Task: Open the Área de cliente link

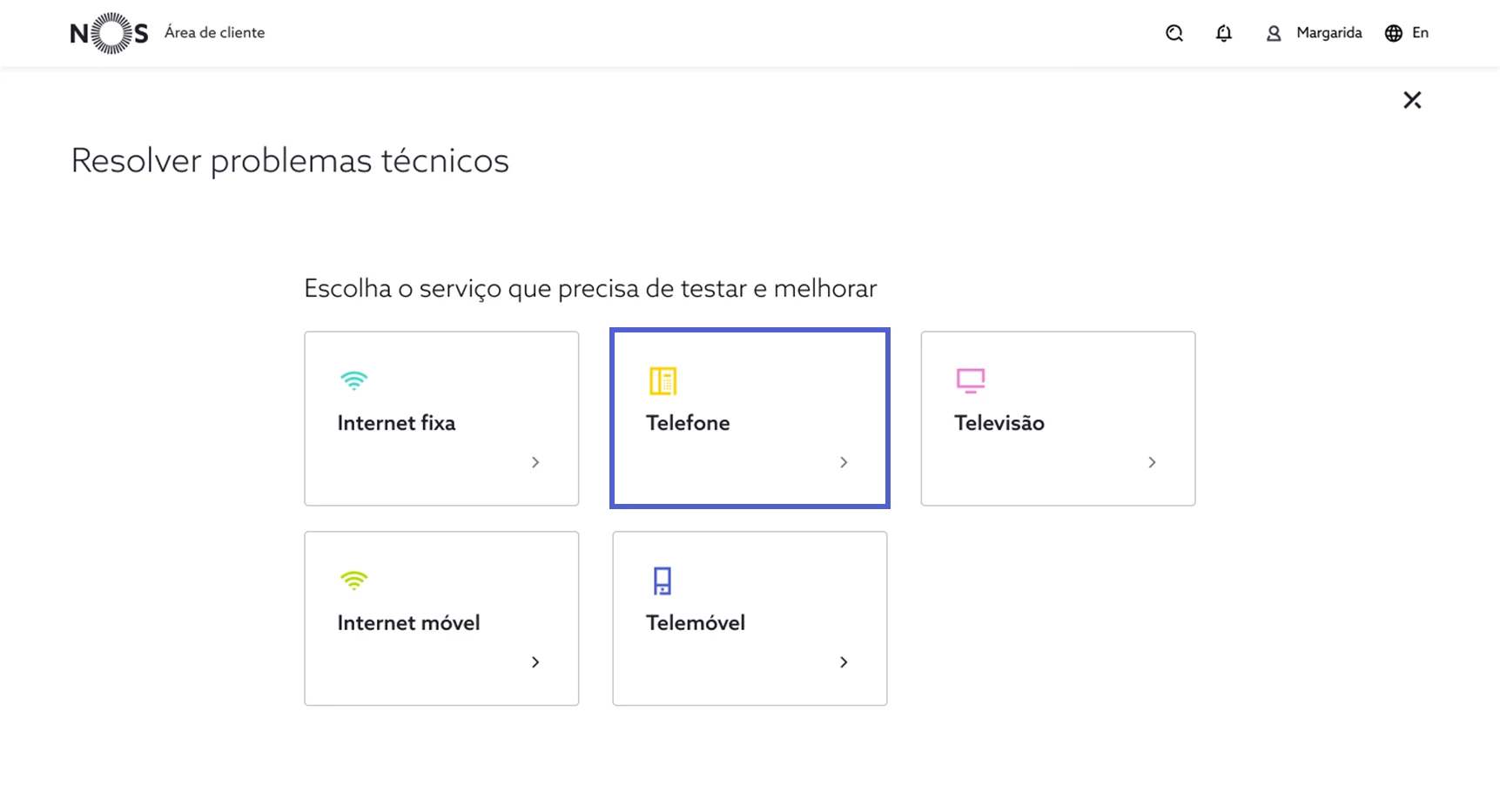Action: [214, 33]
